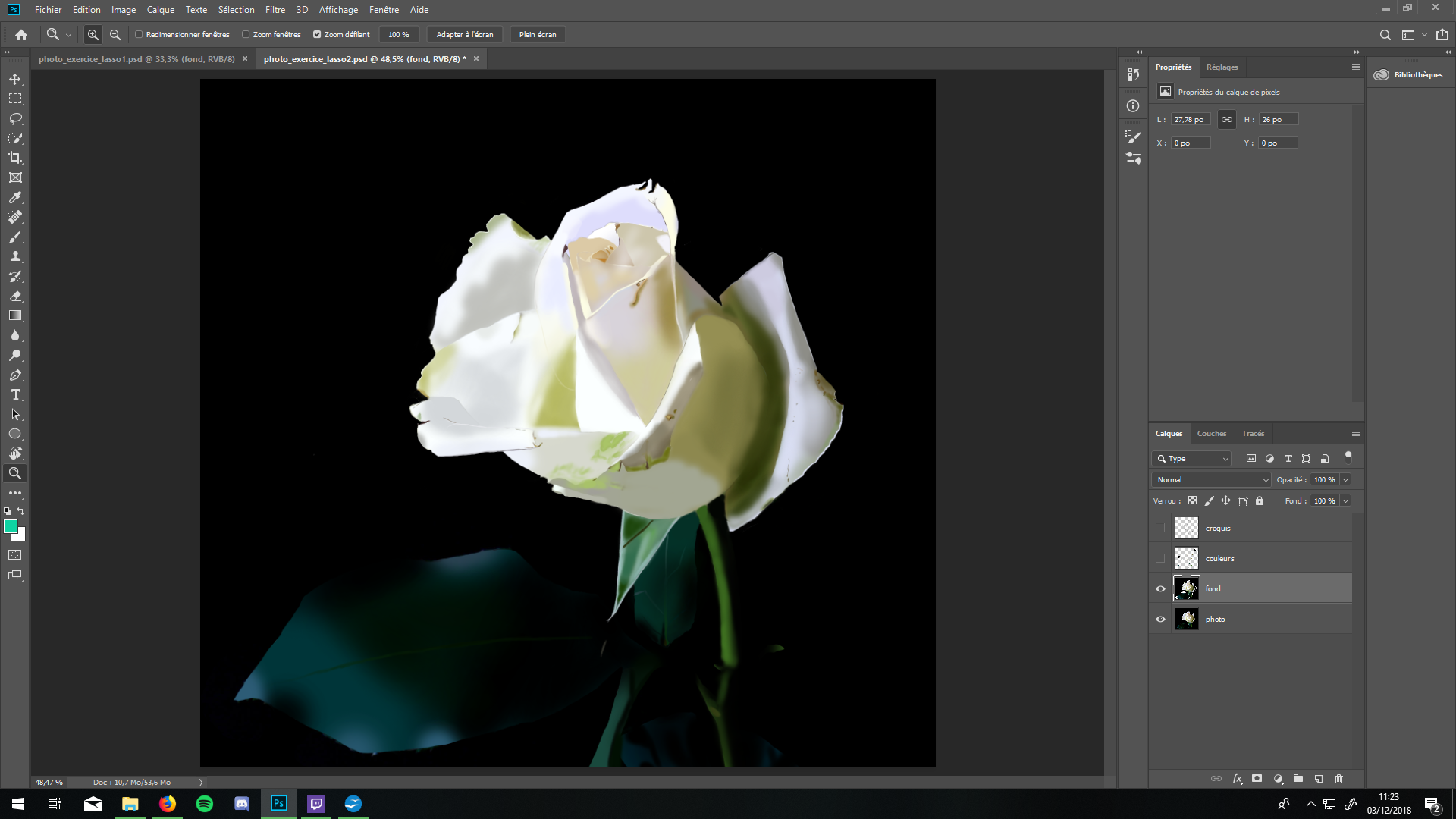Show the croquis layer
Screen dimensions: 1456x819
pos(1160,529)
